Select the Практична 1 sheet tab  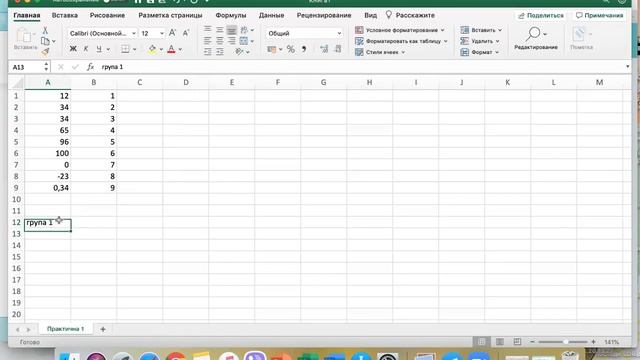coord(65,329)
